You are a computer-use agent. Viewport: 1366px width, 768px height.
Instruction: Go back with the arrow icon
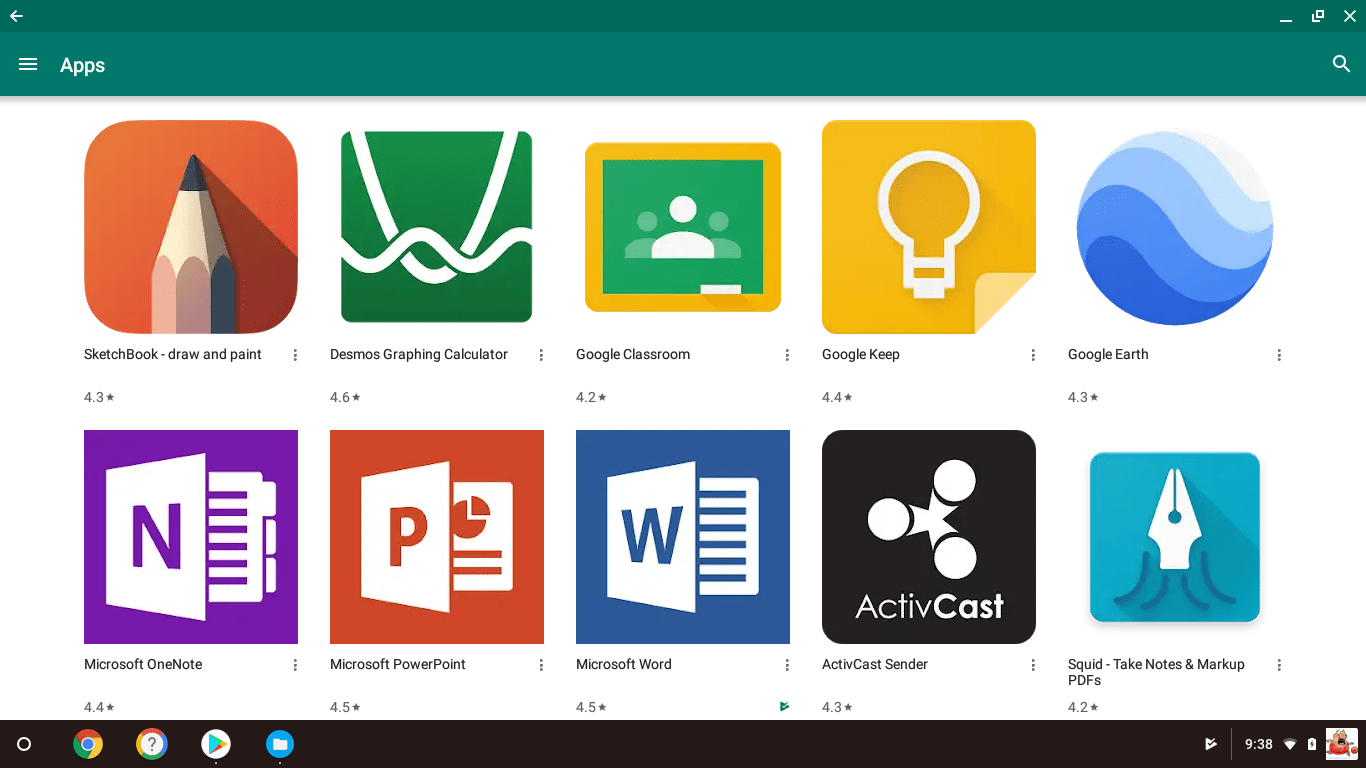tap(16, 16)
